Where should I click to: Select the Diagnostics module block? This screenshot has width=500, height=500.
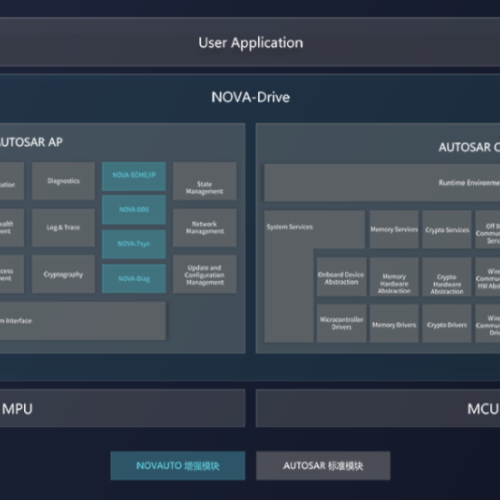click(x=63, y=181)
